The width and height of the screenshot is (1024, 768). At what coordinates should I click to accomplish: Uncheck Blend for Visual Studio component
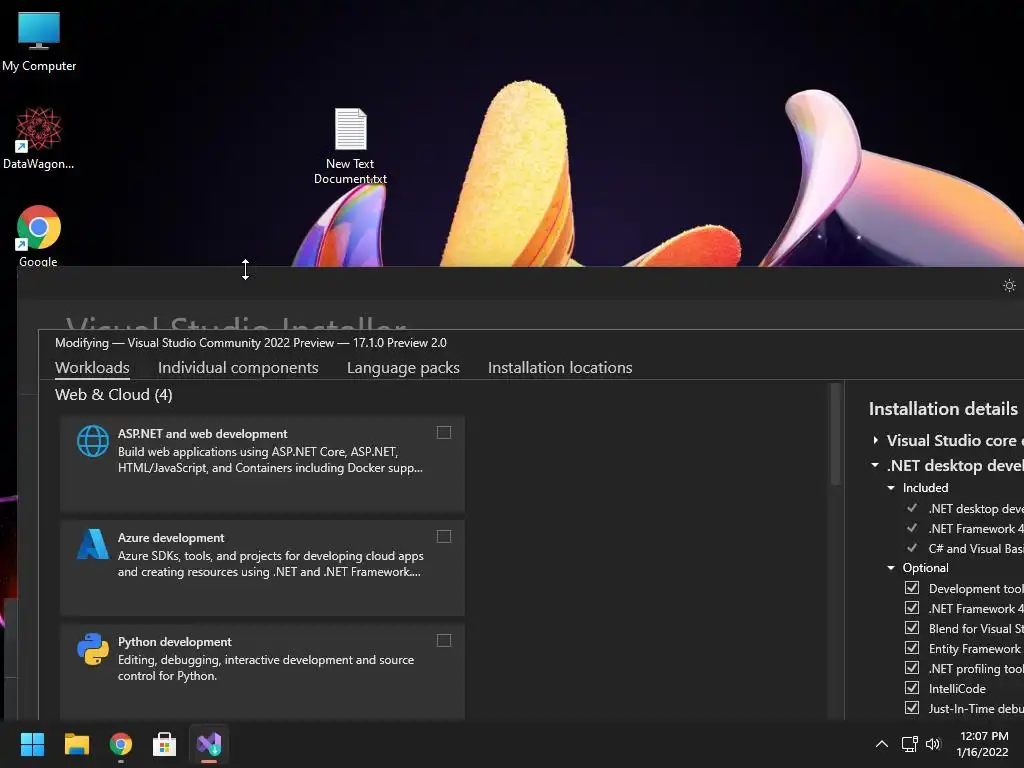pyautogui.click(x=912, y=628)
